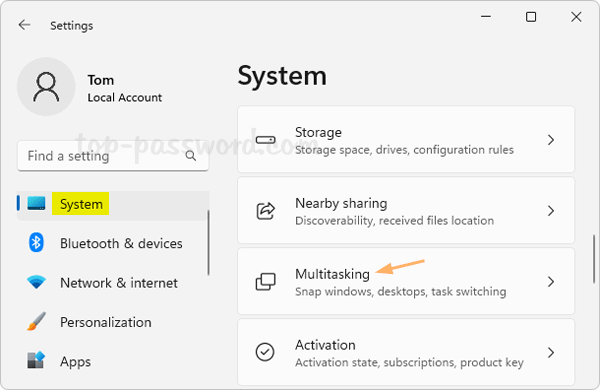This screenshot has width=600, height=390.
Task: Click the Activation checkmark circle icon
Action: 265,352
